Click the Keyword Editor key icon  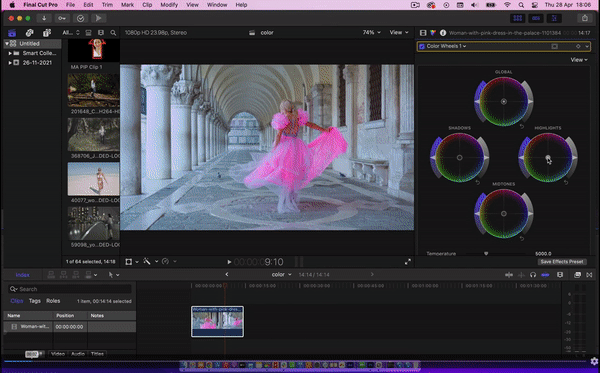62,18
